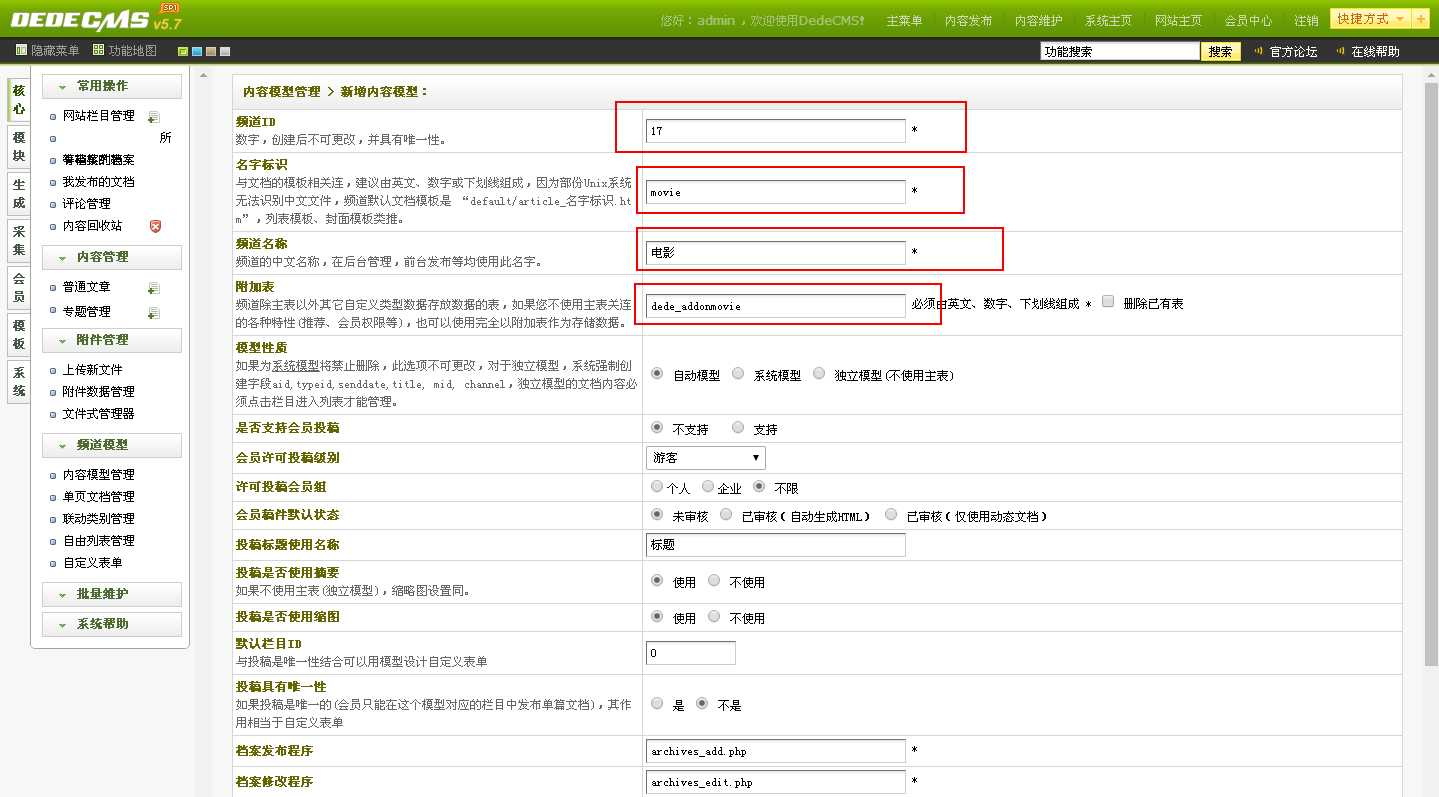Open the 功能地图 function map icon

pyautogui.click(x=98, y=50)
